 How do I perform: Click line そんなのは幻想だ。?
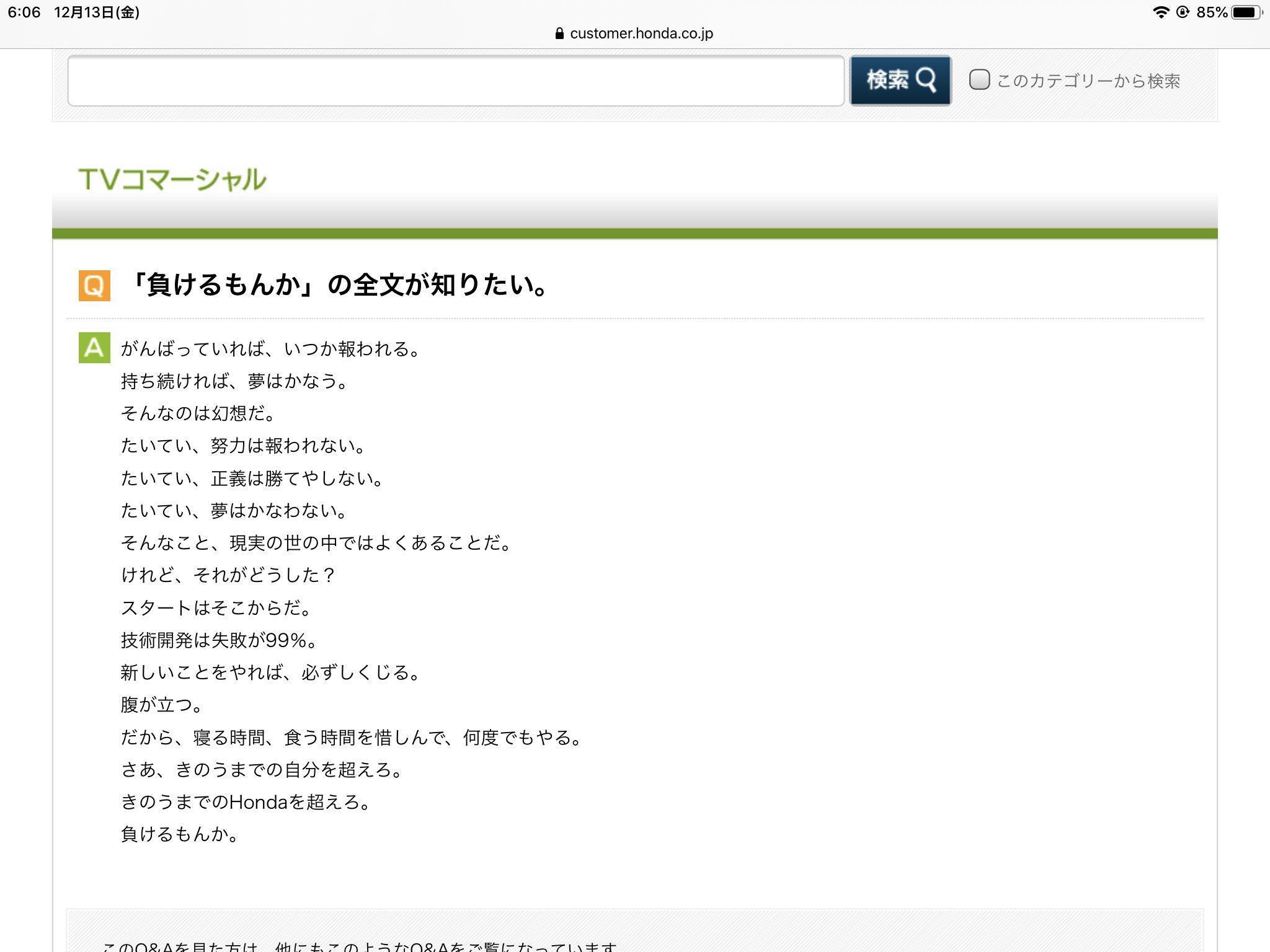point(198,413)
